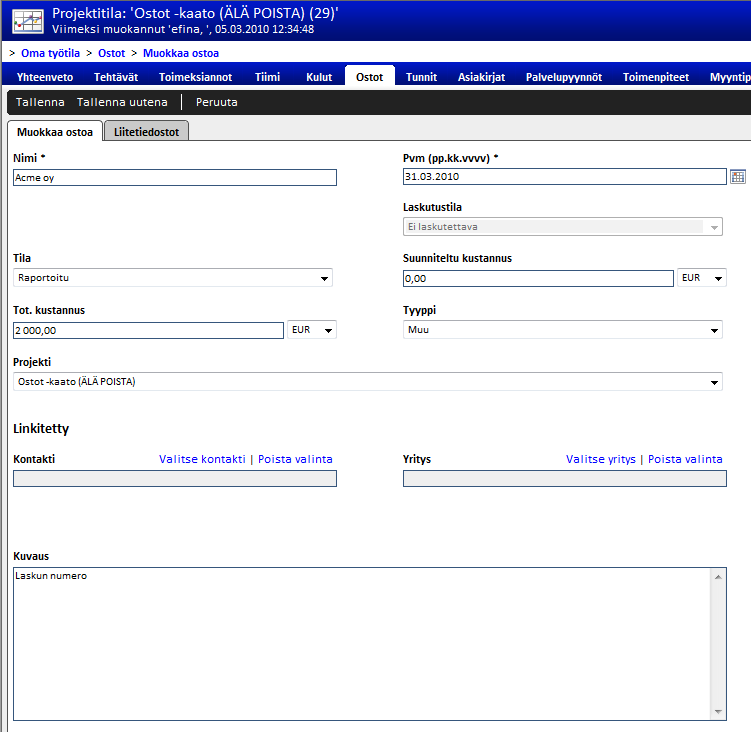Viewport: 751px width, 732px height.
Task: Click the Nimi field containing Acme oy
Action: click(x=175, y=178)
